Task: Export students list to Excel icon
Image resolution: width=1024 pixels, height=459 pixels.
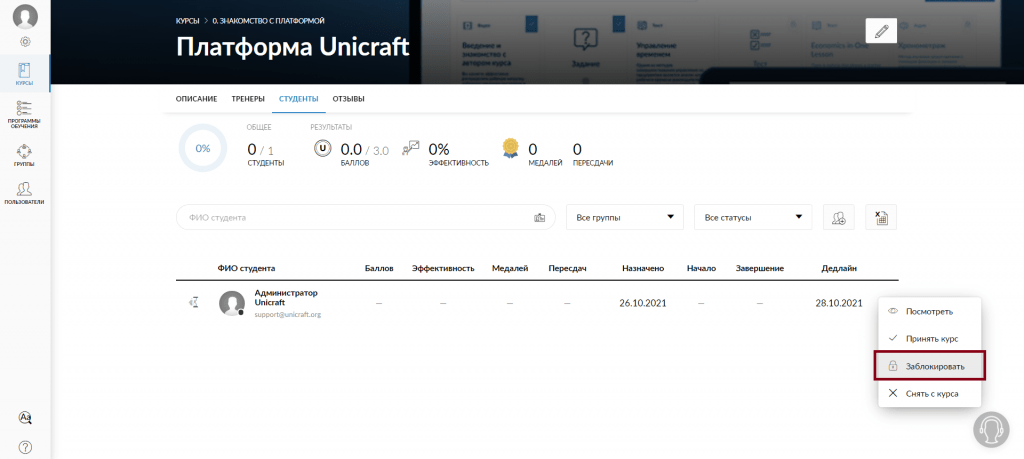Action: tap(881, 217)
